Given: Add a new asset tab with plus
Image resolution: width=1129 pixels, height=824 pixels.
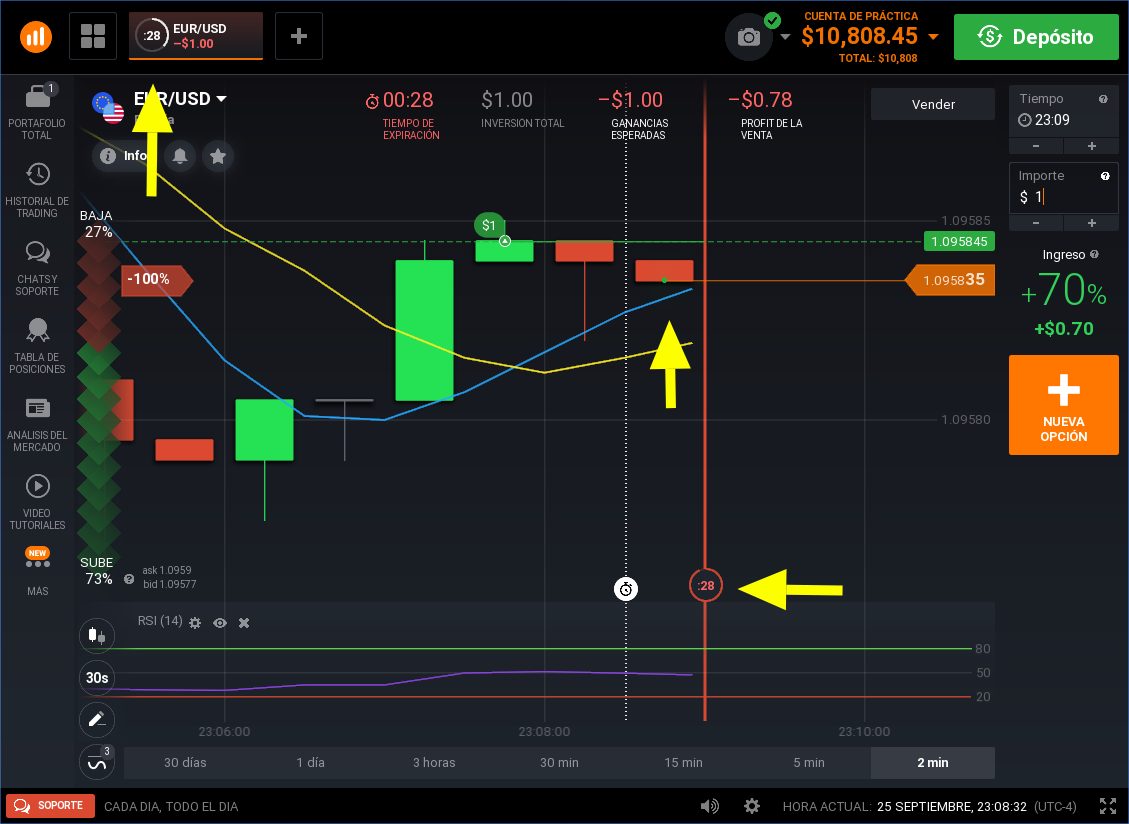Looking at the screenshot, I should [299, 36].
